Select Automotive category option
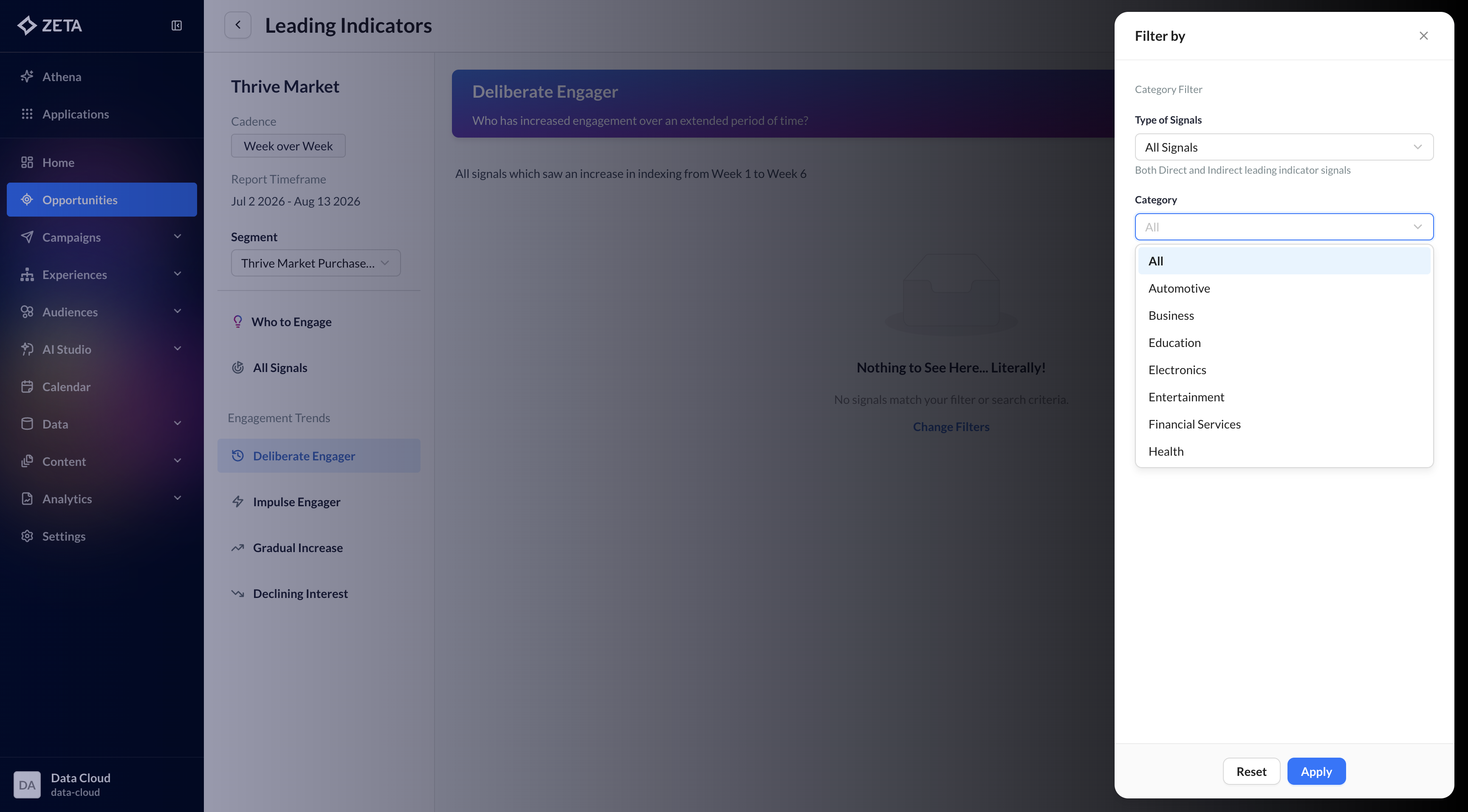This screenshot has height=812, width=1468. point(1284,288)
